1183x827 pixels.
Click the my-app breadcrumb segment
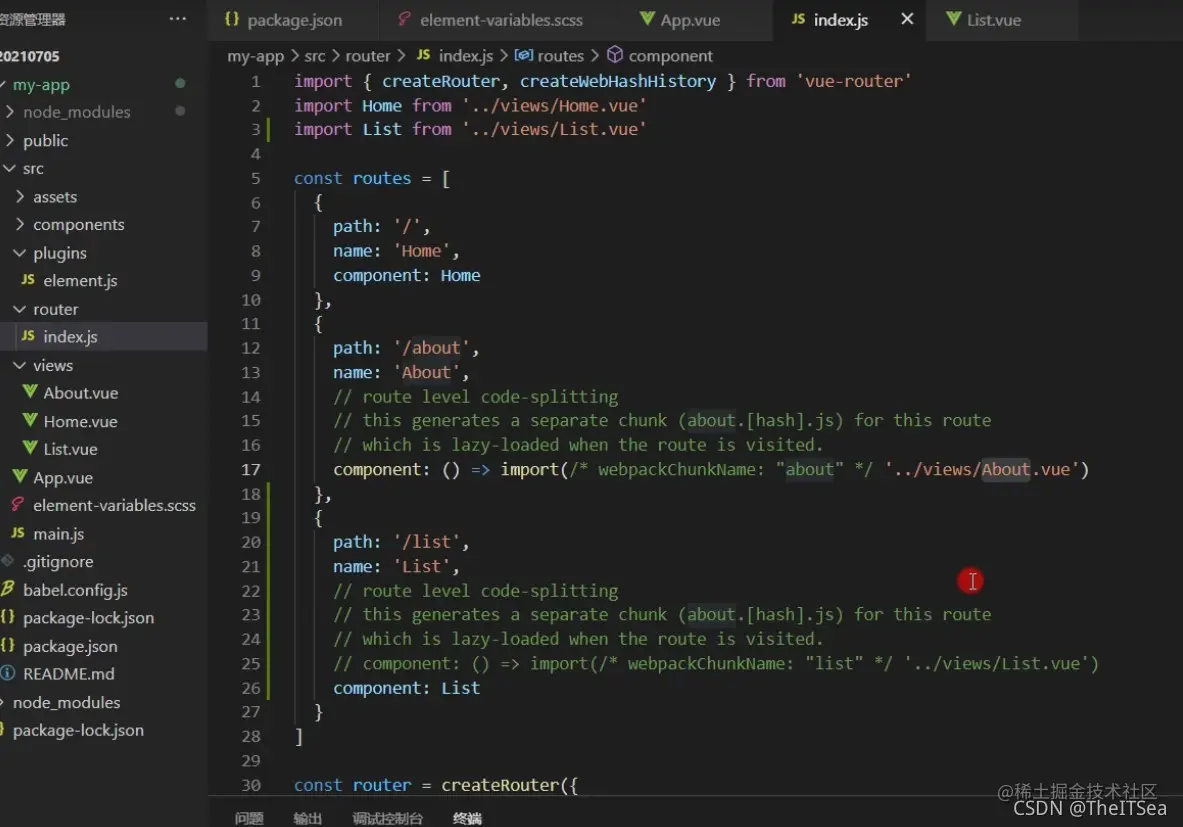[x=256, y=56]
